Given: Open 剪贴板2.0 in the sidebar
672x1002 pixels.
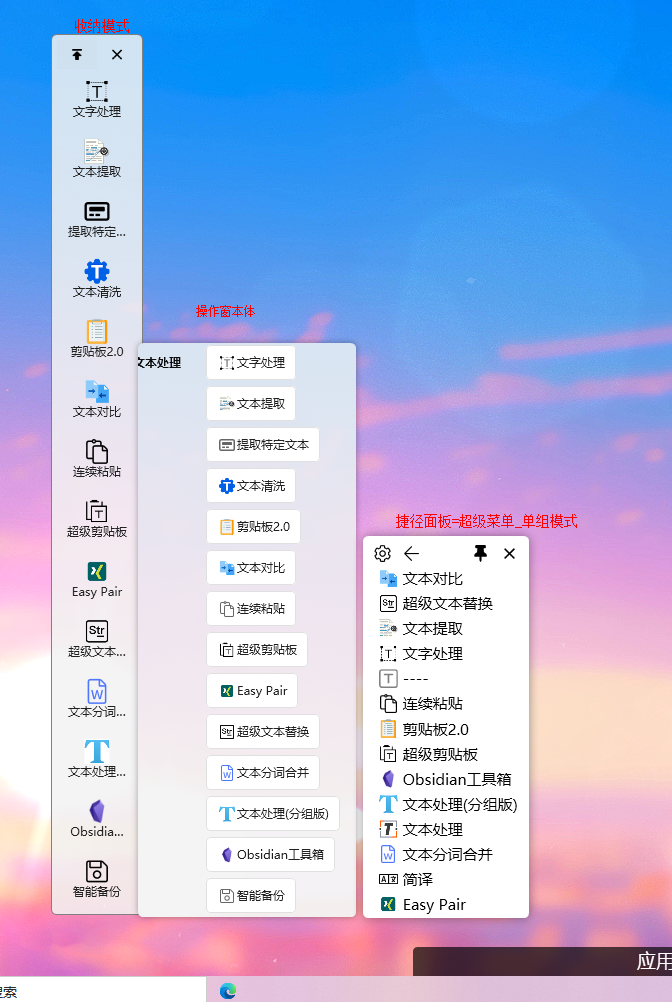Looking at the screenshot, I should point(96,339).
